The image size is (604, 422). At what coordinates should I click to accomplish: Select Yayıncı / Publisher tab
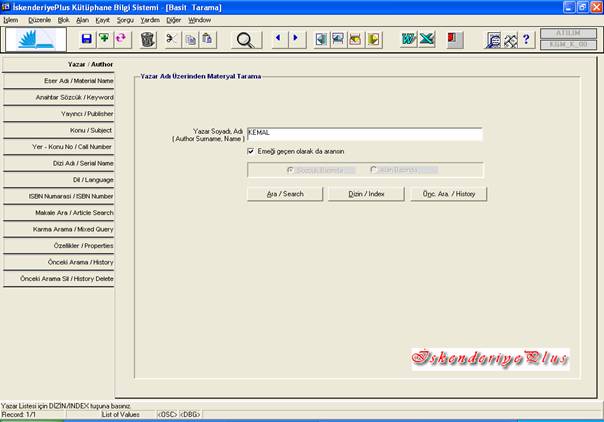point(59,114)
